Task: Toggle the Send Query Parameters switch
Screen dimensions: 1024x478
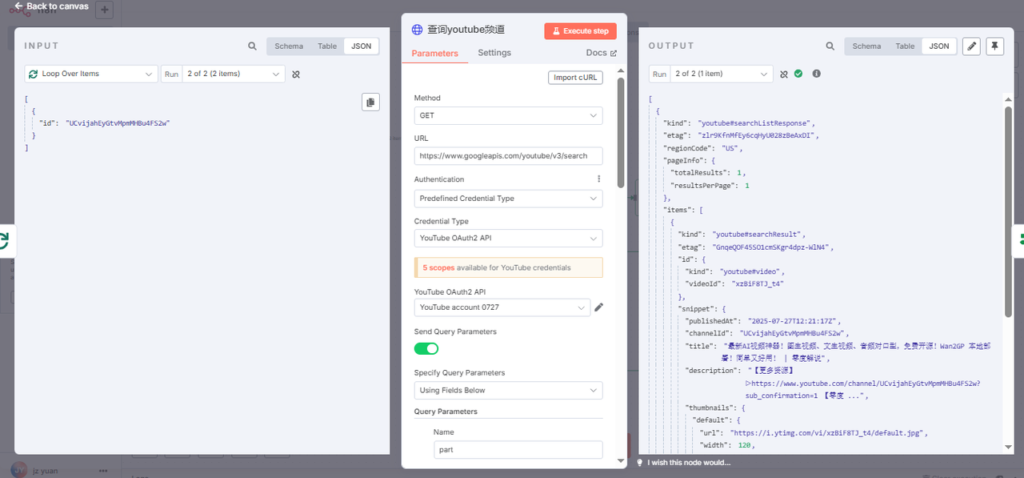Action: (x=426, y=348)
